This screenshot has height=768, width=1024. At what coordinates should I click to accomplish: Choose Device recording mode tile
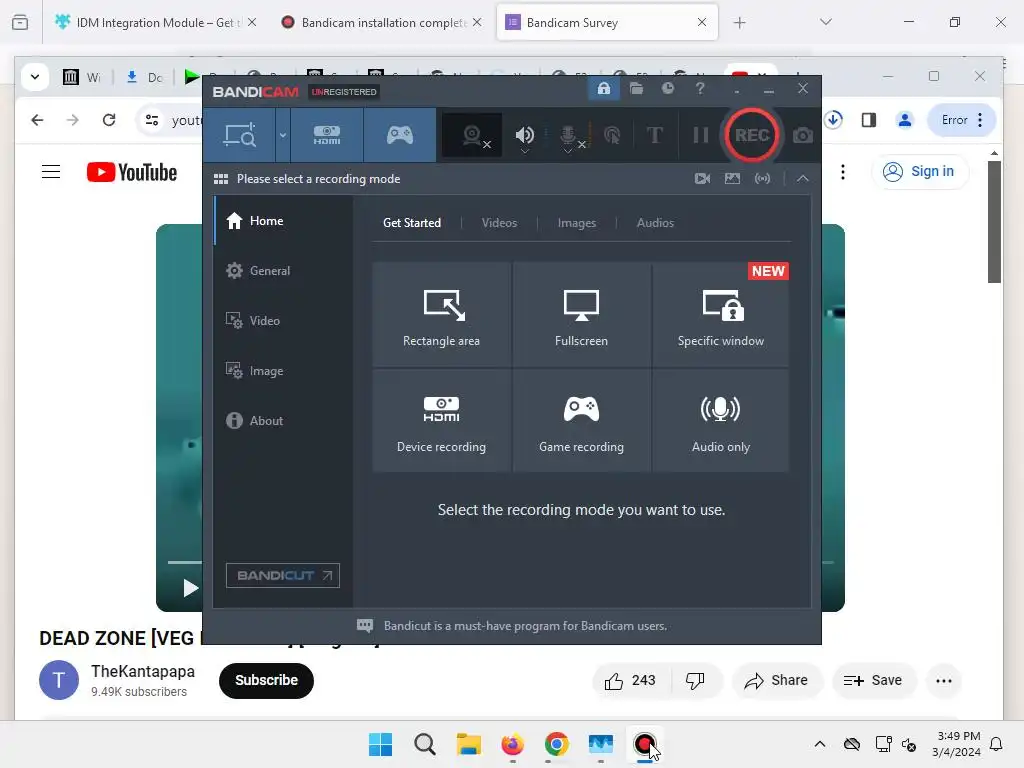(441, 421)
